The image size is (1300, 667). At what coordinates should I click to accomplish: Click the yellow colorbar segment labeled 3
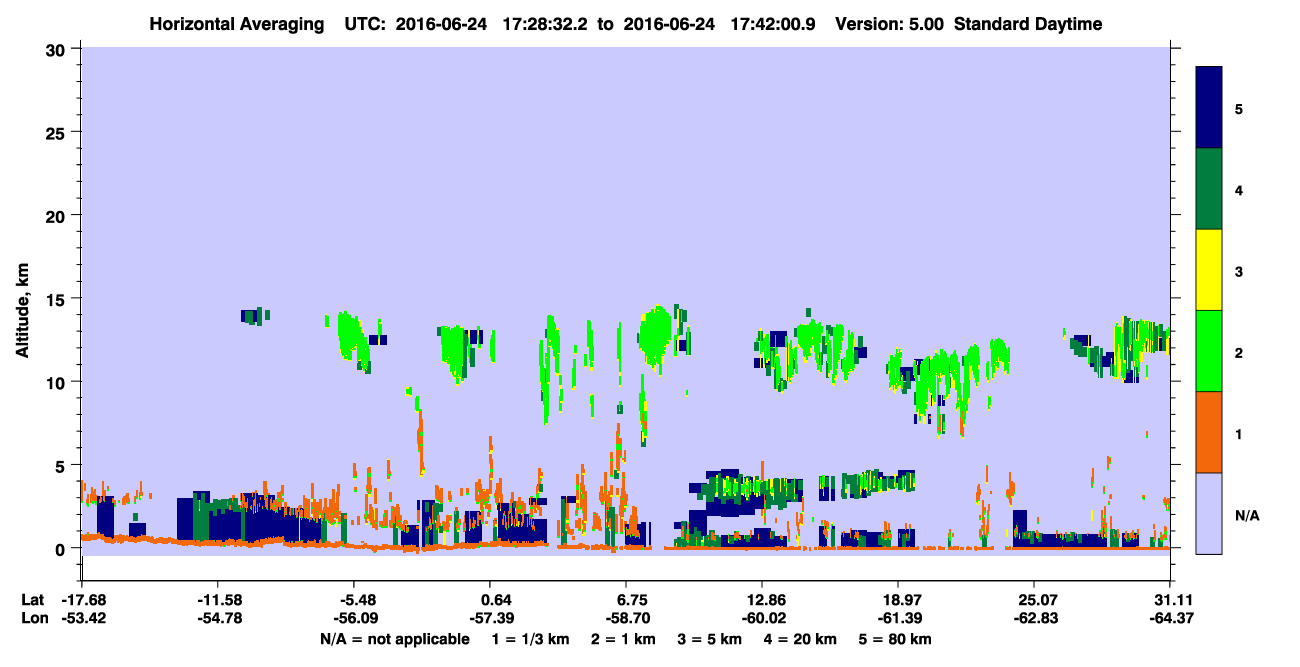(x=1209, y=270)
